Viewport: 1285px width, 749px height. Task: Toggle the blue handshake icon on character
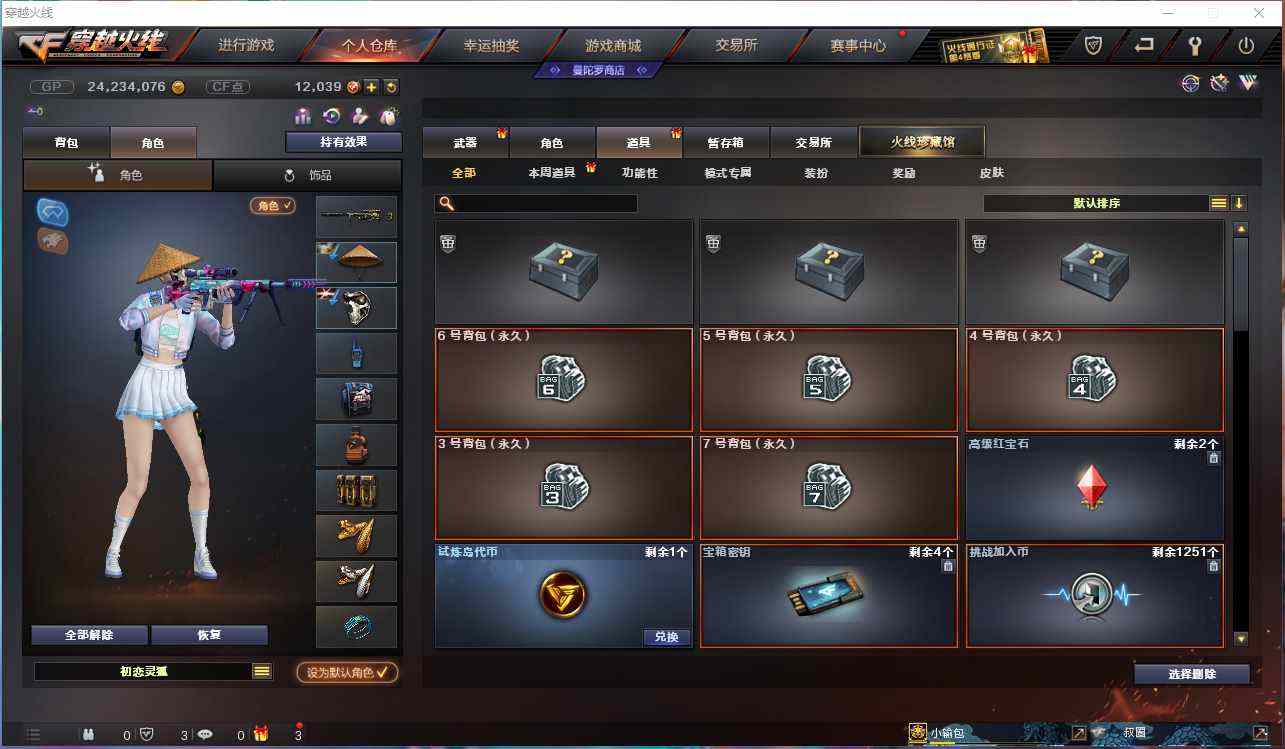(52, 211)
